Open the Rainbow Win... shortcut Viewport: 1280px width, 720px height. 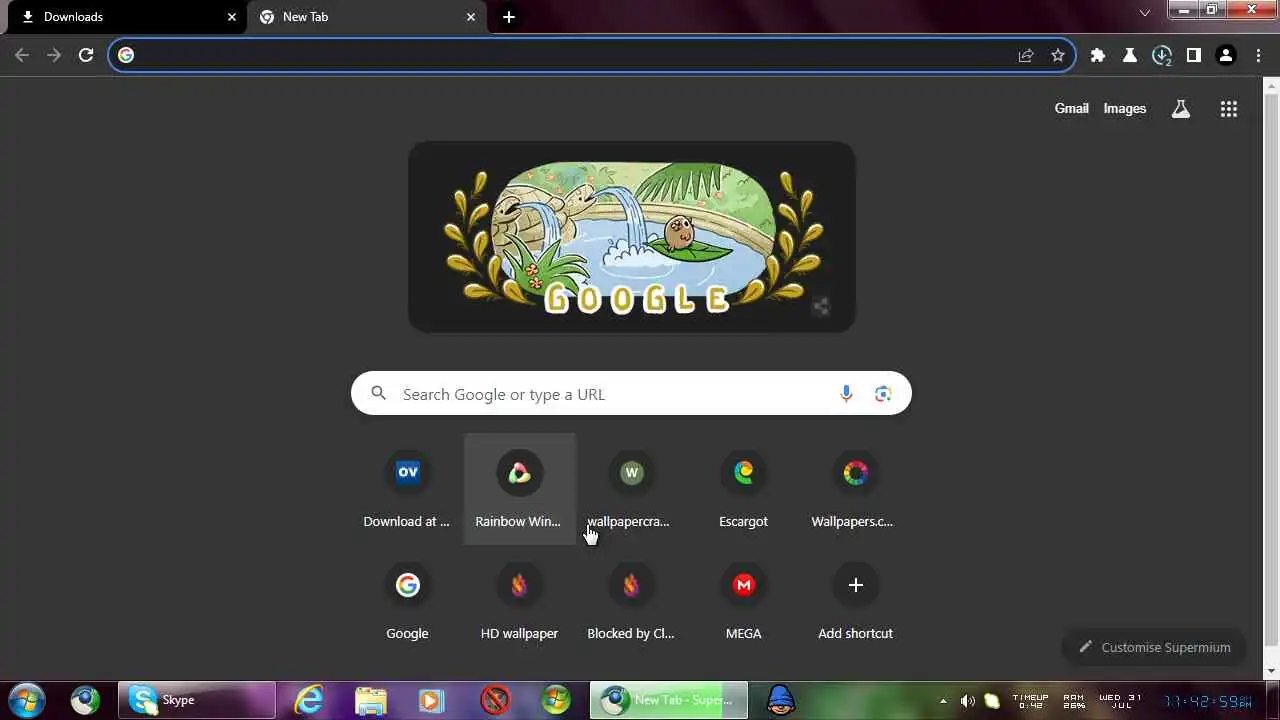[519, 489]
